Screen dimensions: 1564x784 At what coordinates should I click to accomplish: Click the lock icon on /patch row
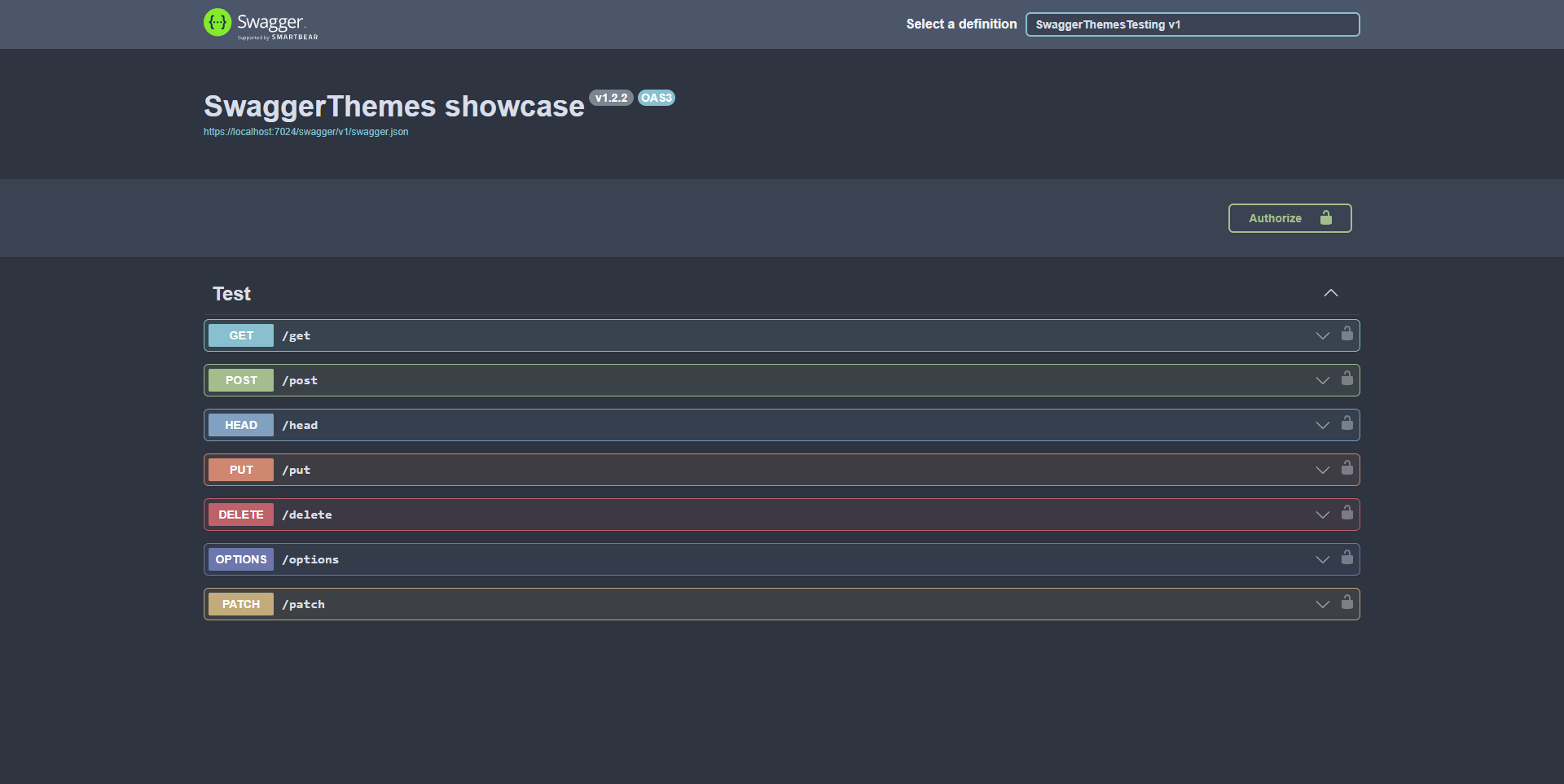(1347, 602)
